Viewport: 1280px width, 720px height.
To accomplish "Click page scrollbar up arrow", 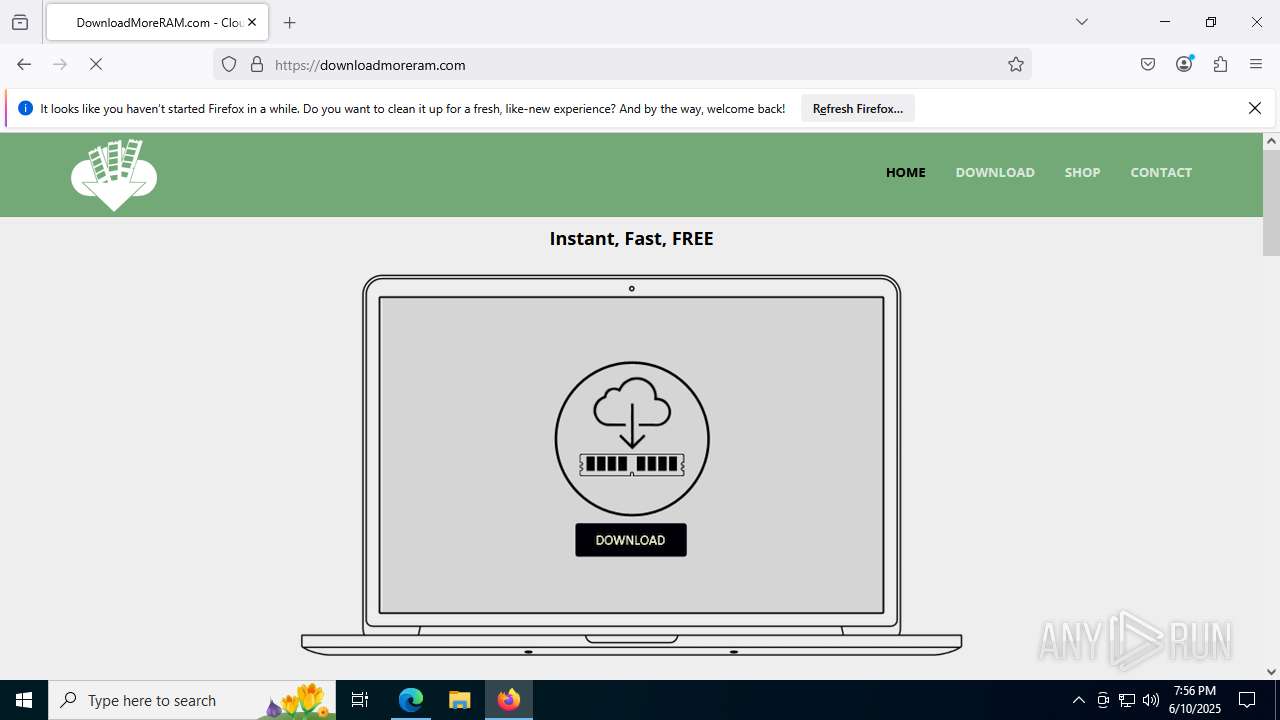I will 1271,141.
